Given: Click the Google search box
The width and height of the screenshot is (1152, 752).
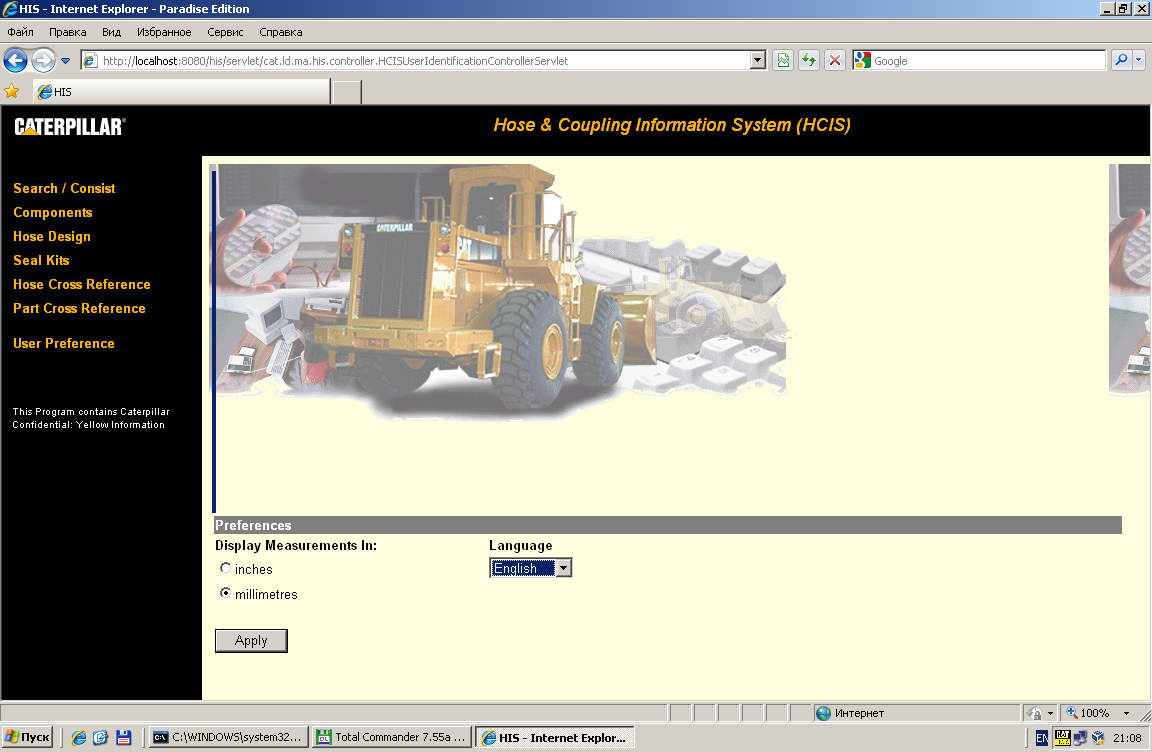Looking at the screenshot, I should [x=987, y=61].
